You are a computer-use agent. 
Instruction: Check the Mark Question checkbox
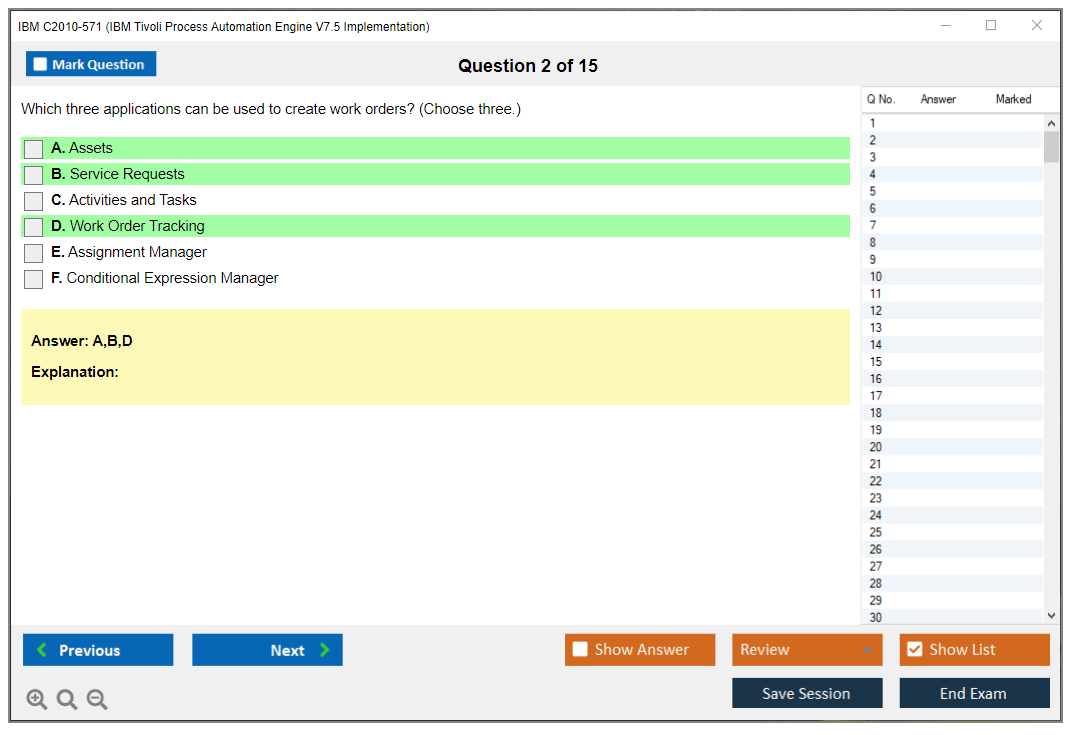click(x=41, y=65)
